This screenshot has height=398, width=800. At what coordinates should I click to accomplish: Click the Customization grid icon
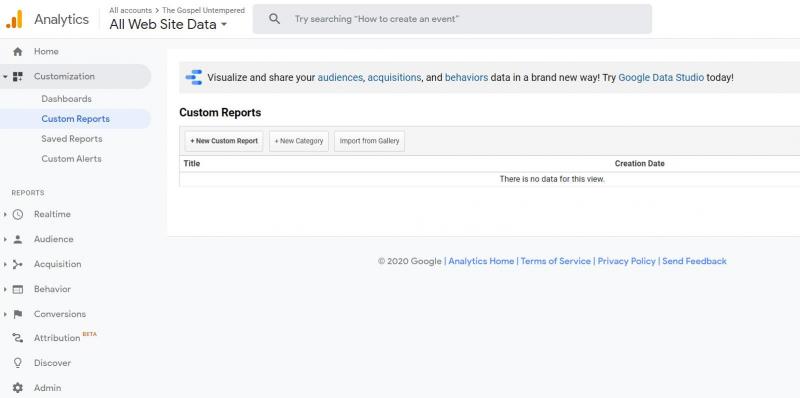pos(18,77)
